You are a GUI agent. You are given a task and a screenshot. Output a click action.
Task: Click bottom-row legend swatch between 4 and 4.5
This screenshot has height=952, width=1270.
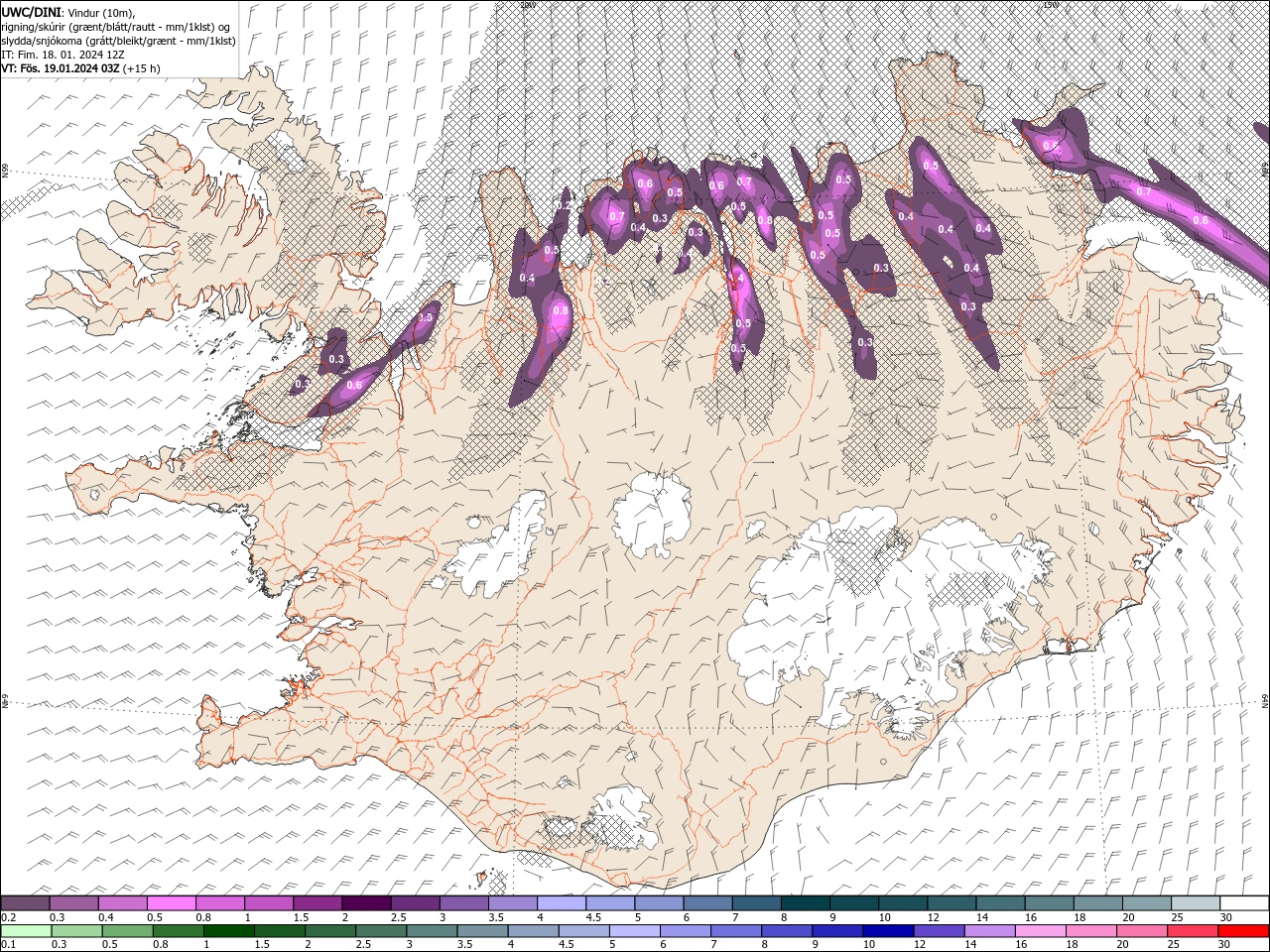[533, 931]
